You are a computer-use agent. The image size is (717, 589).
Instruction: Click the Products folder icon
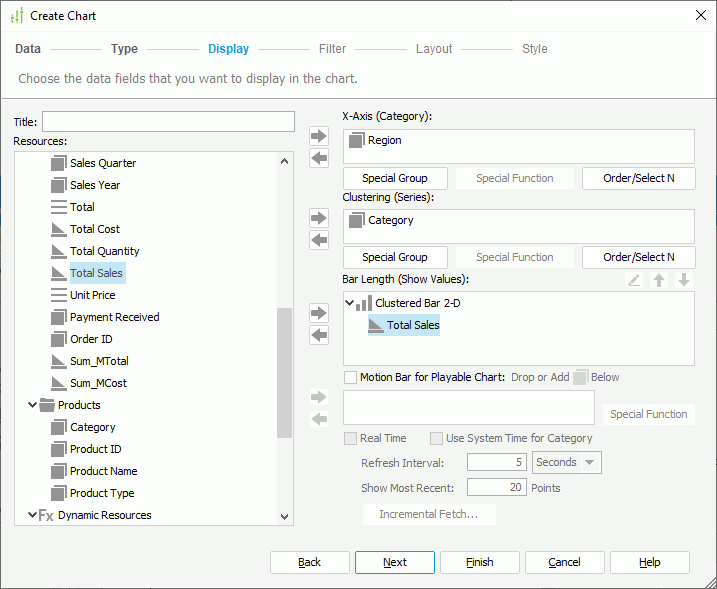point(47,405)
